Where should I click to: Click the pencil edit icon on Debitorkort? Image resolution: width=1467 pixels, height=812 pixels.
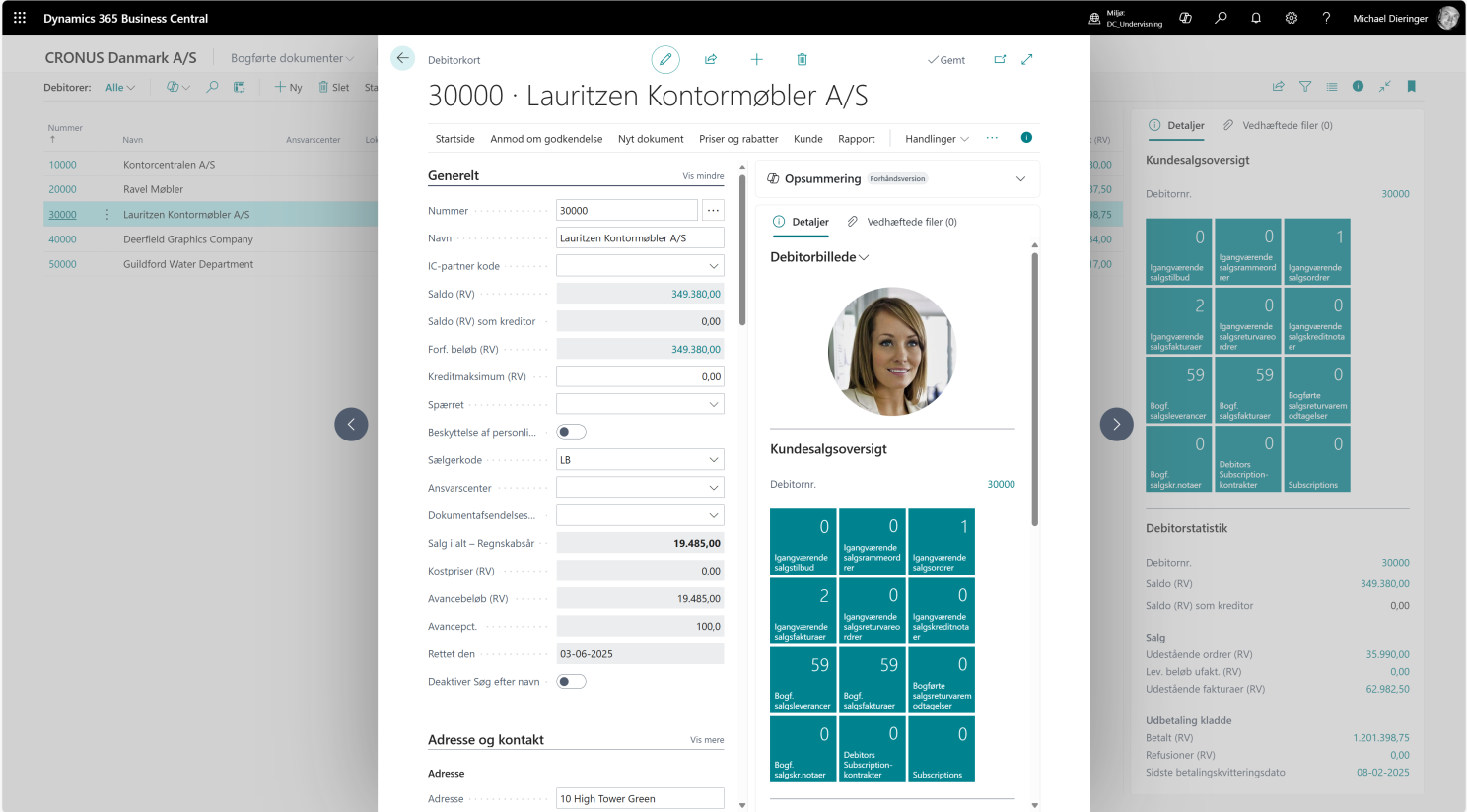[x=665, y=60]
